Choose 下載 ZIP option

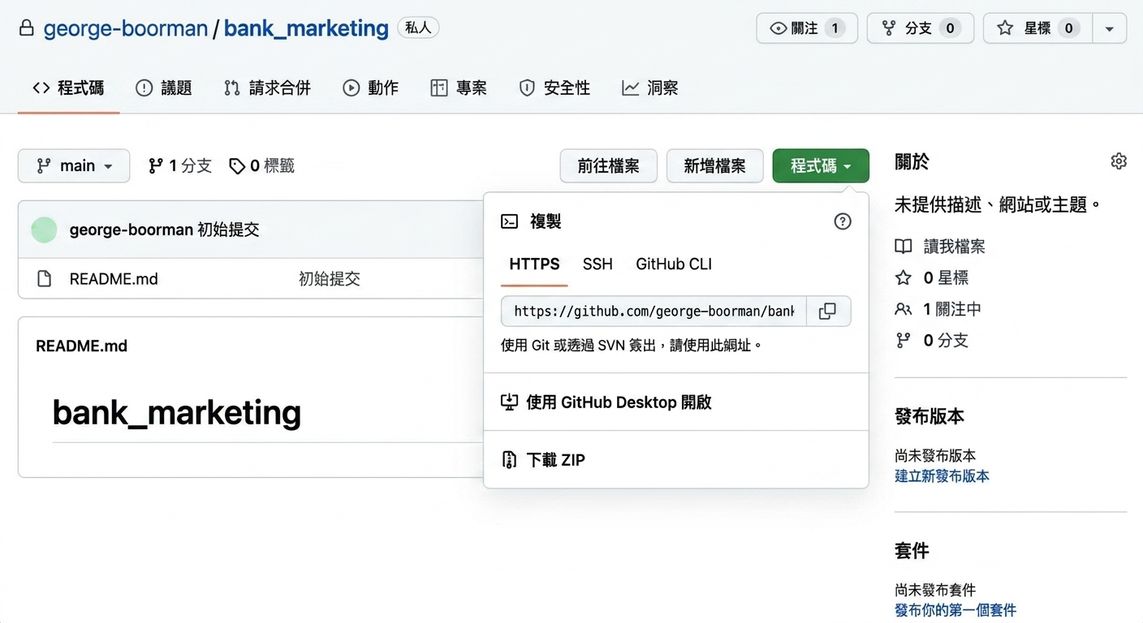coord(676,460)
